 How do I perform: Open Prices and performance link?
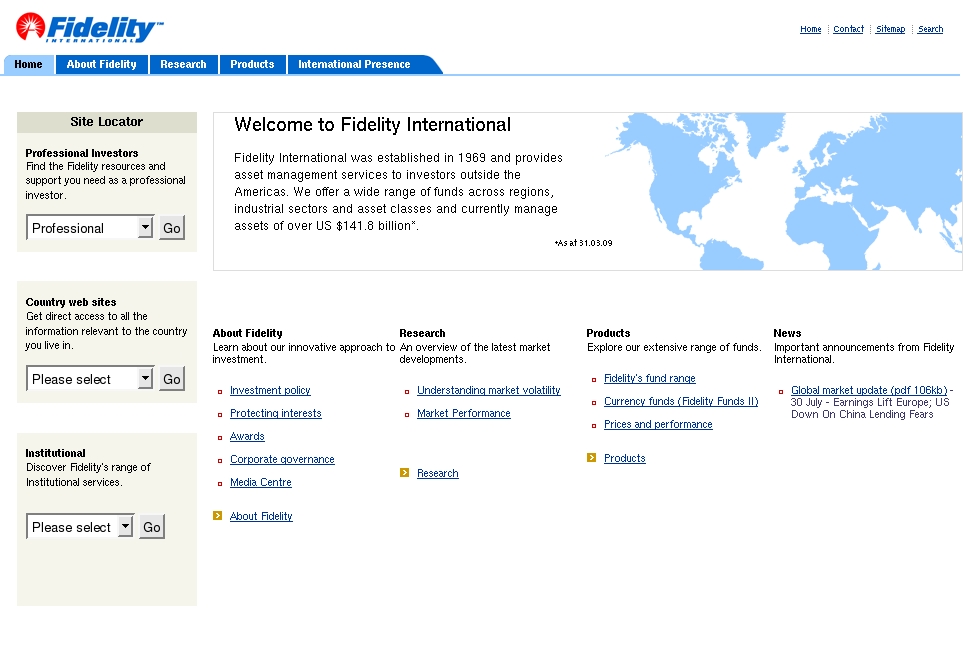pyautogui.click(x=658, y=424)
